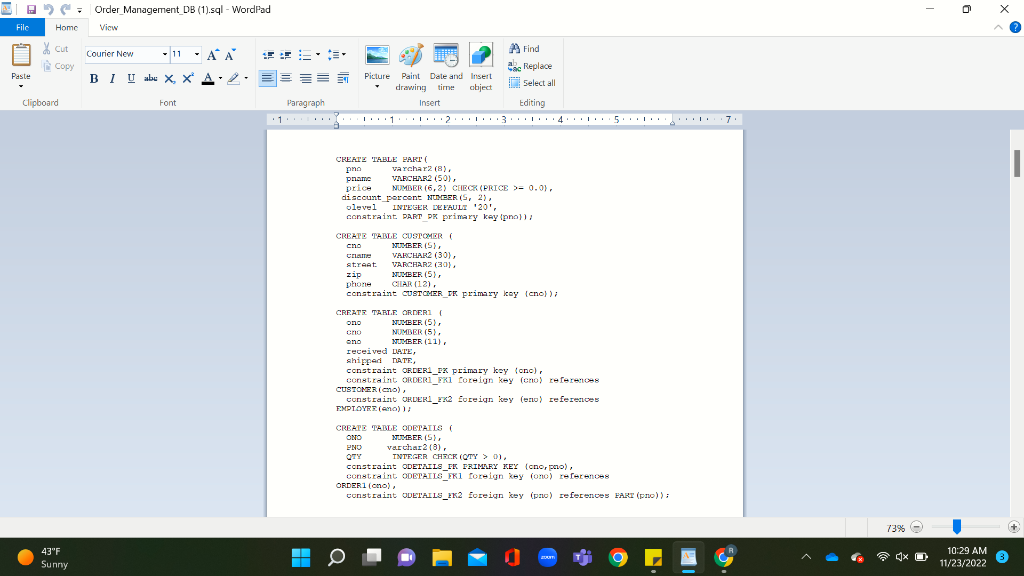
Task: Toggle Superscript formatting
Action: pyautogui.click(x=188, y=78)
